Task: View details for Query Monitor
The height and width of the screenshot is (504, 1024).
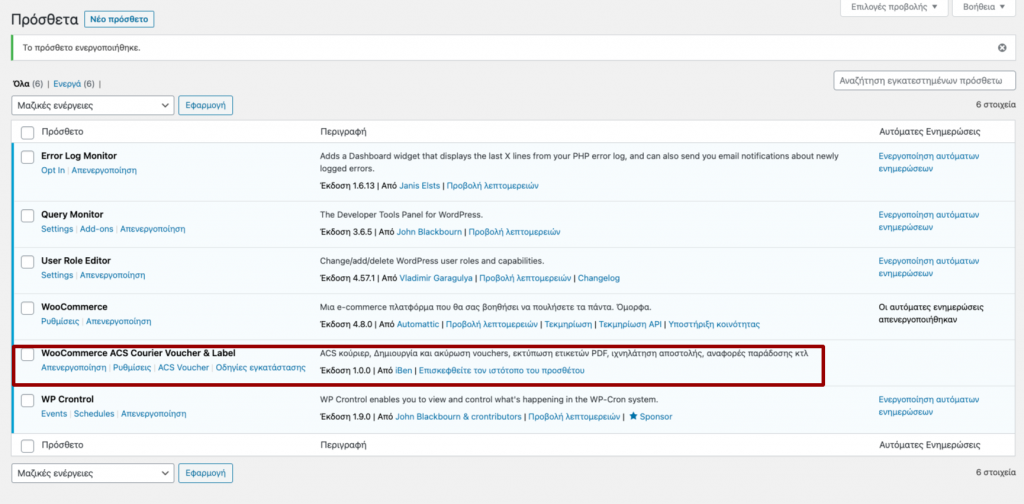Action: tap(514, 232)
